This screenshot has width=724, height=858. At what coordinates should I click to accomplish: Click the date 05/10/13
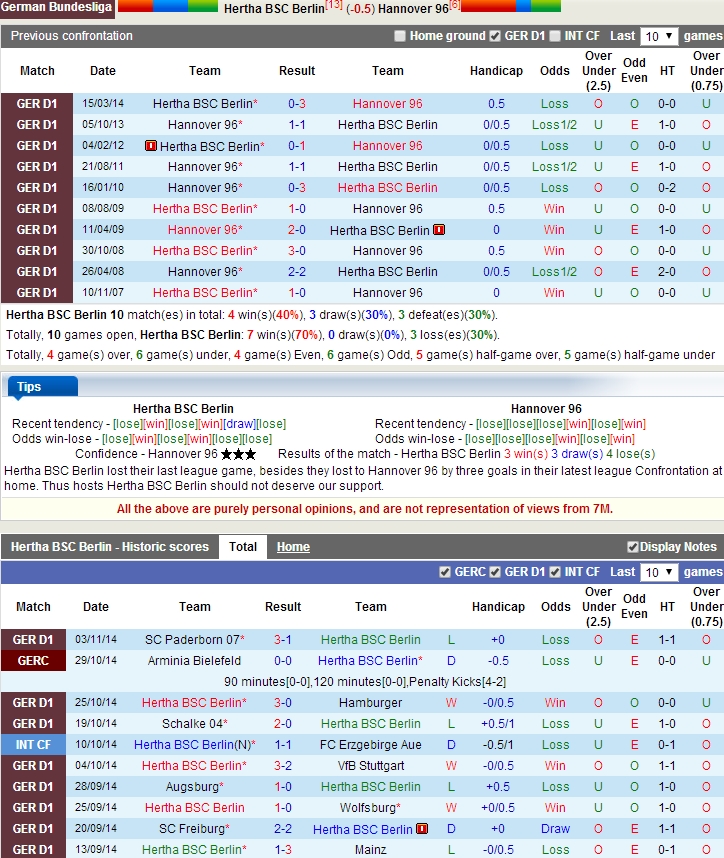[103, 125]
